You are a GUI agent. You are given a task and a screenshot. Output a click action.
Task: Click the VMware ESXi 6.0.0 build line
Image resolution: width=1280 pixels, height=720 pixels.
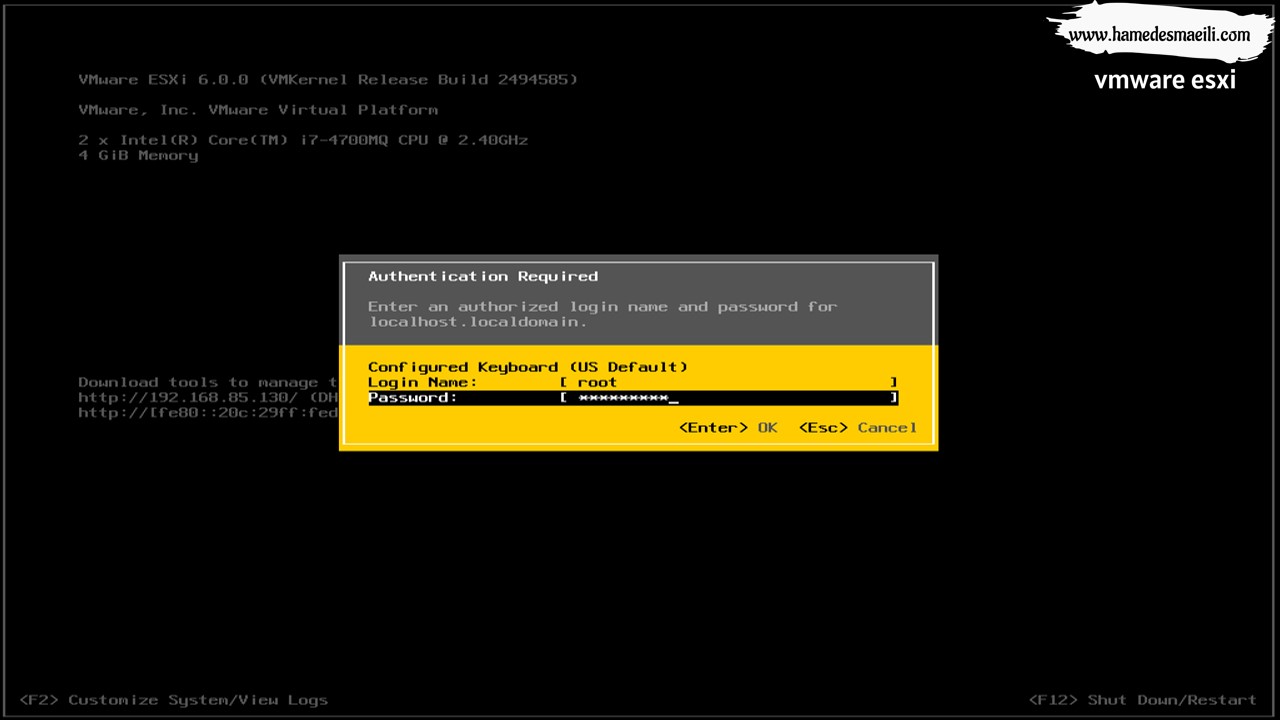coord(328,80)
